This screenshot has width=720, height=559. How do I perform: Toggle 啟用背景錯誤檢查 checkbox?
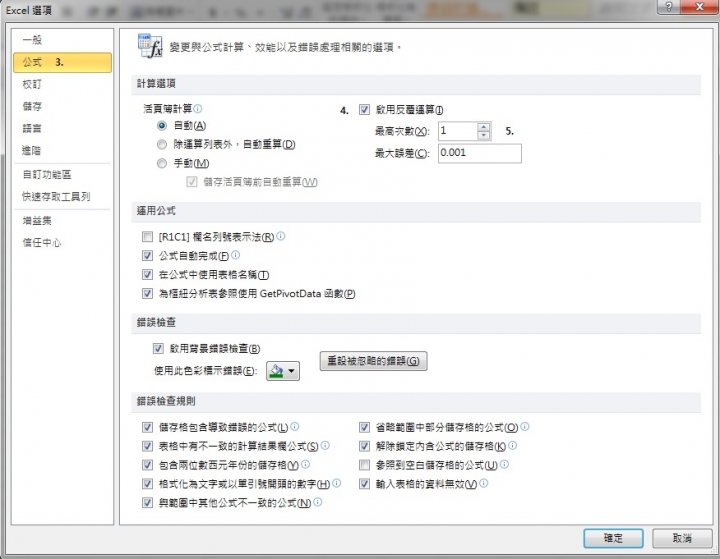click(x=158, y=349)
